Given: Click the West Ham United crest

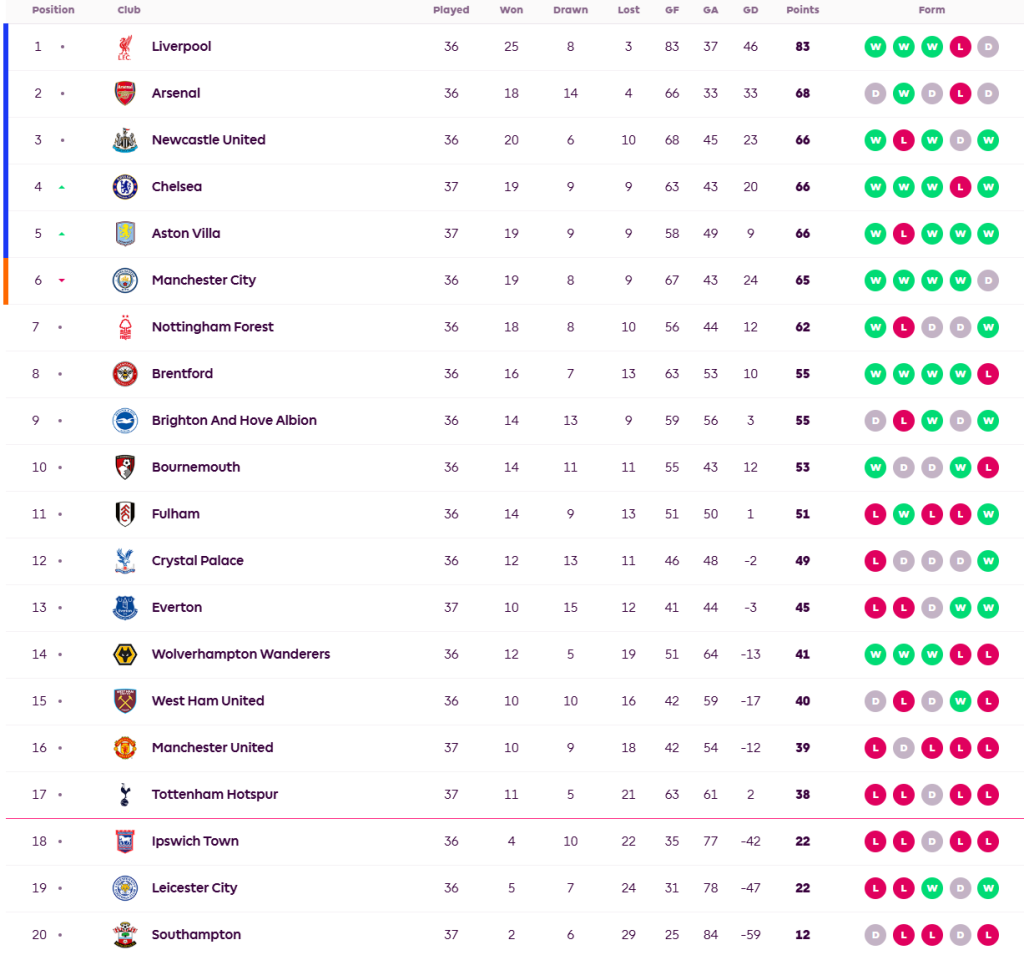Looking at the screenshot, I should (x=124, y=701).
